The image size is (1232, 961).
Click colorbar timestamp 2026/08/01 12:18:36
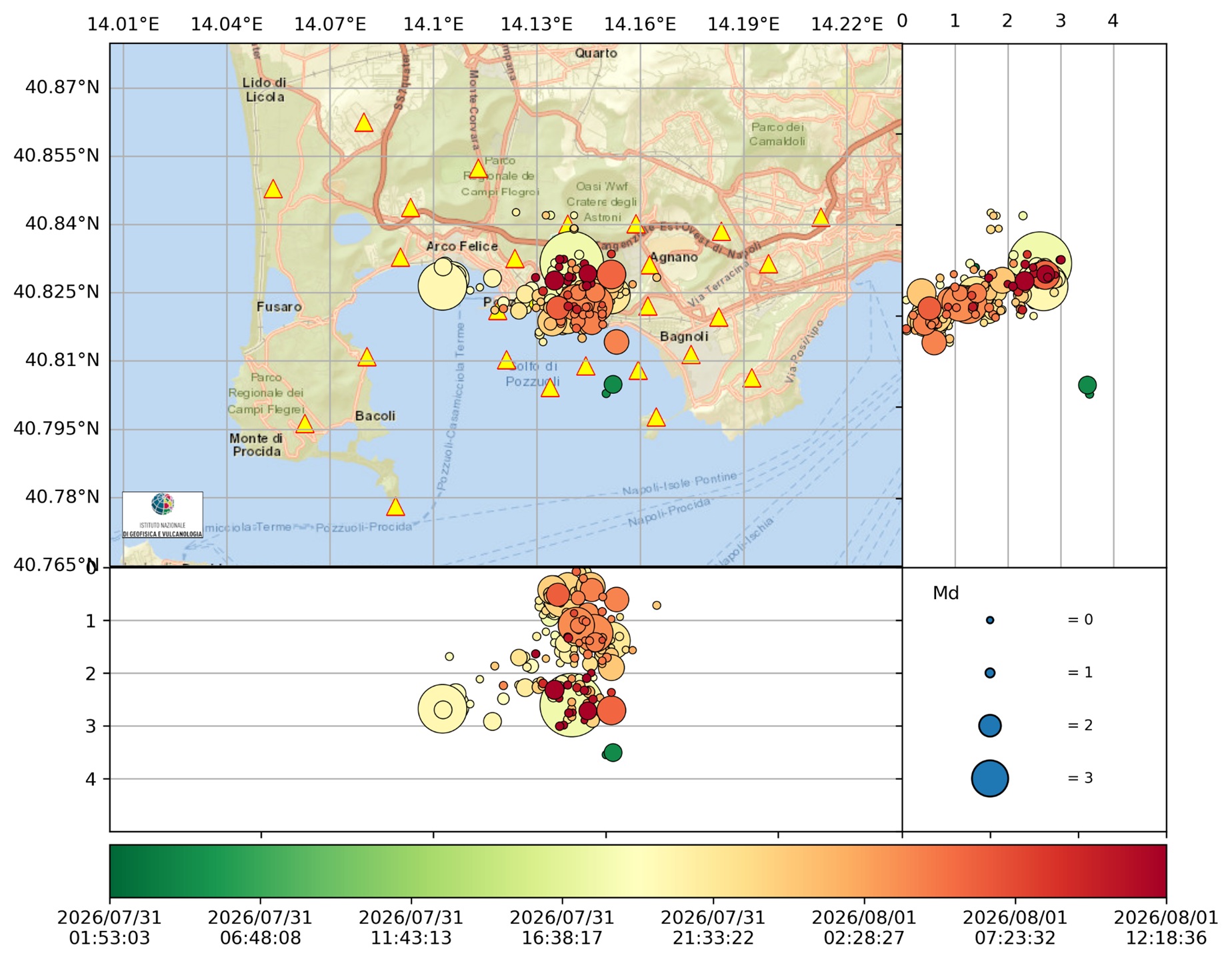click(1166, 928)
